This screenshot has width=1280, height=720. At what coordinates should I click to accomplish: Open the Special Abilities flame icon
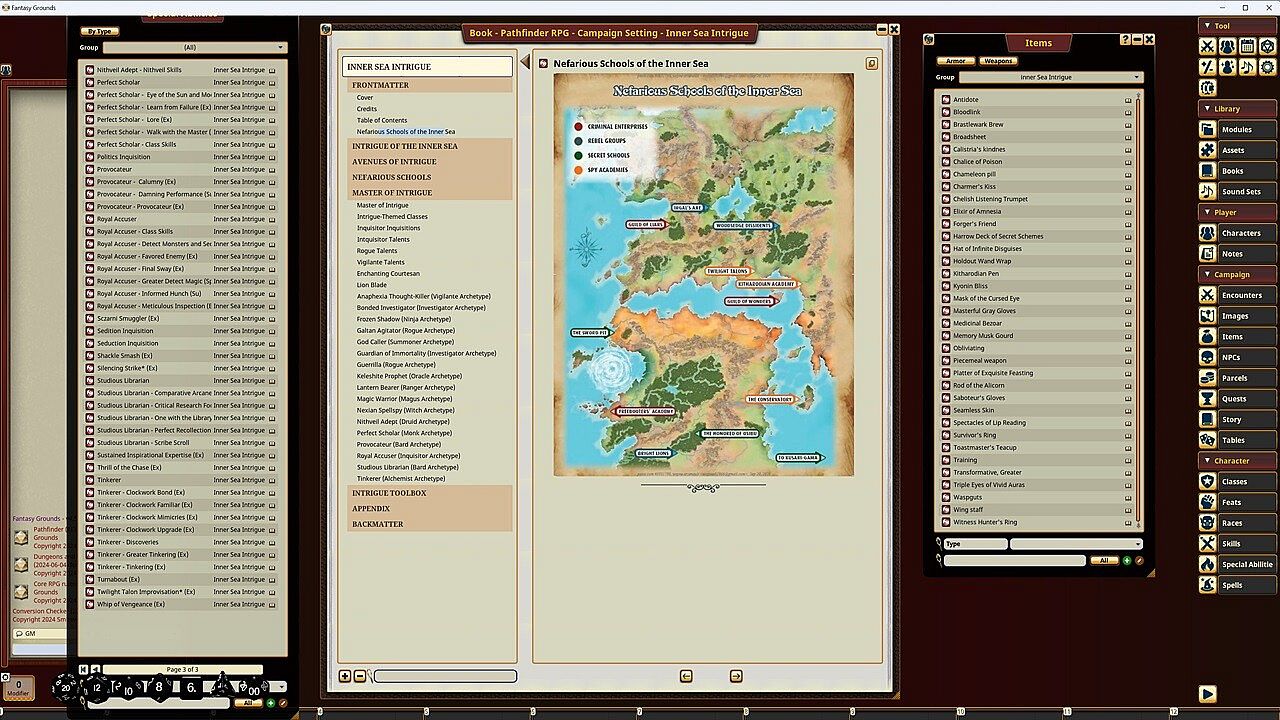coord(1207,564)
